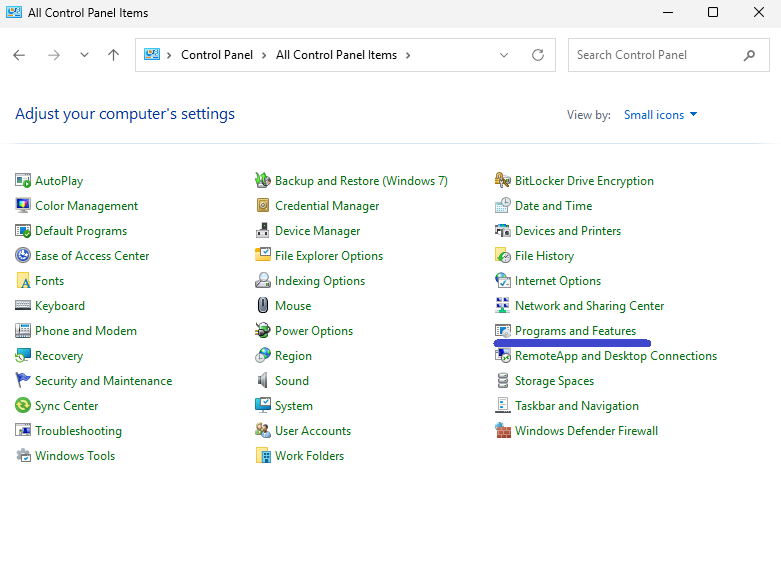781x588 pixels.
Task: Go up one level with Up arrow
Action: click(x=113, y=55)
